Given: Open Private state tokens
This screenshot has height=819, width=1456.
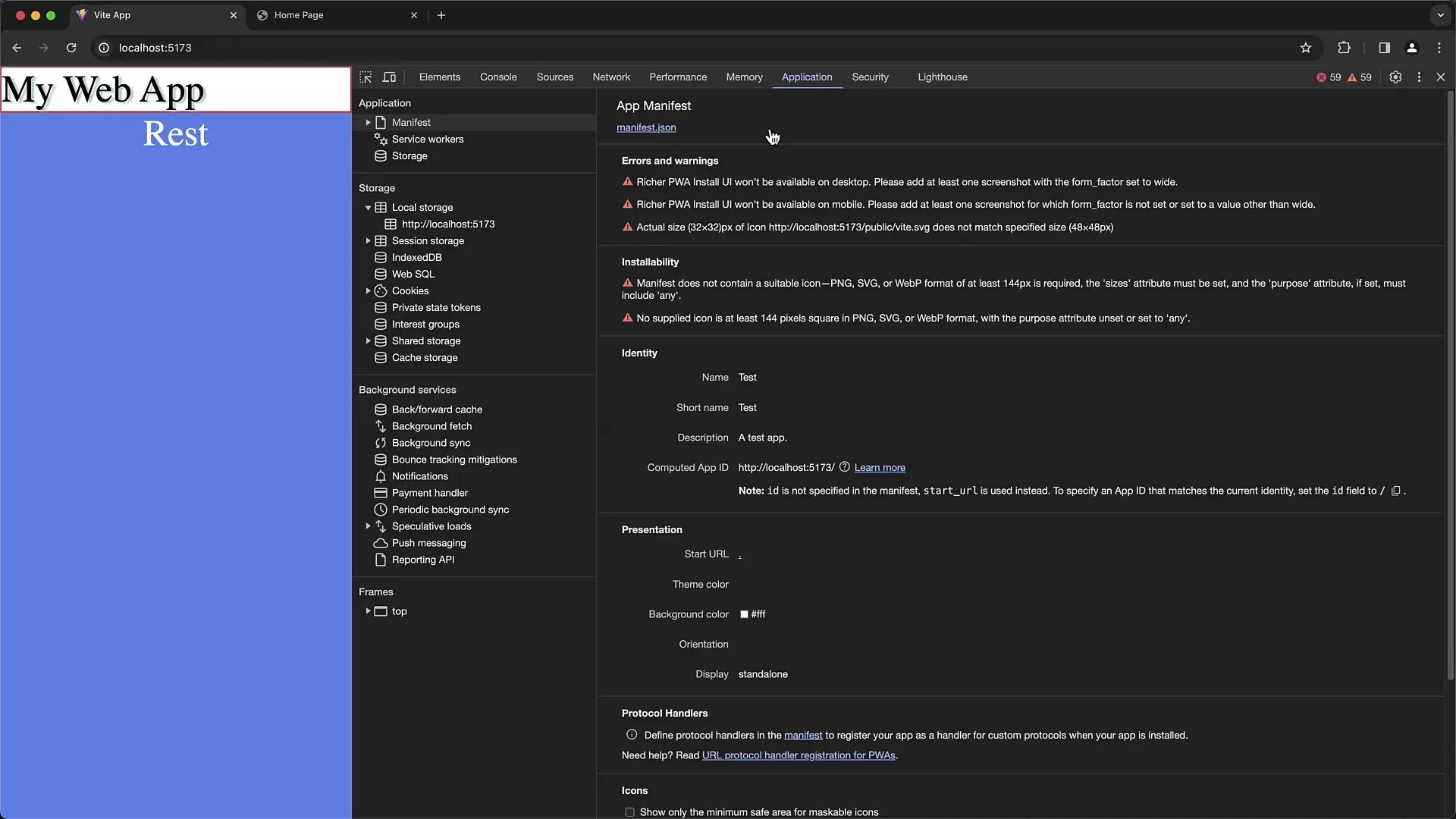Looking at the screenshot, I should (x=436, y=308).
